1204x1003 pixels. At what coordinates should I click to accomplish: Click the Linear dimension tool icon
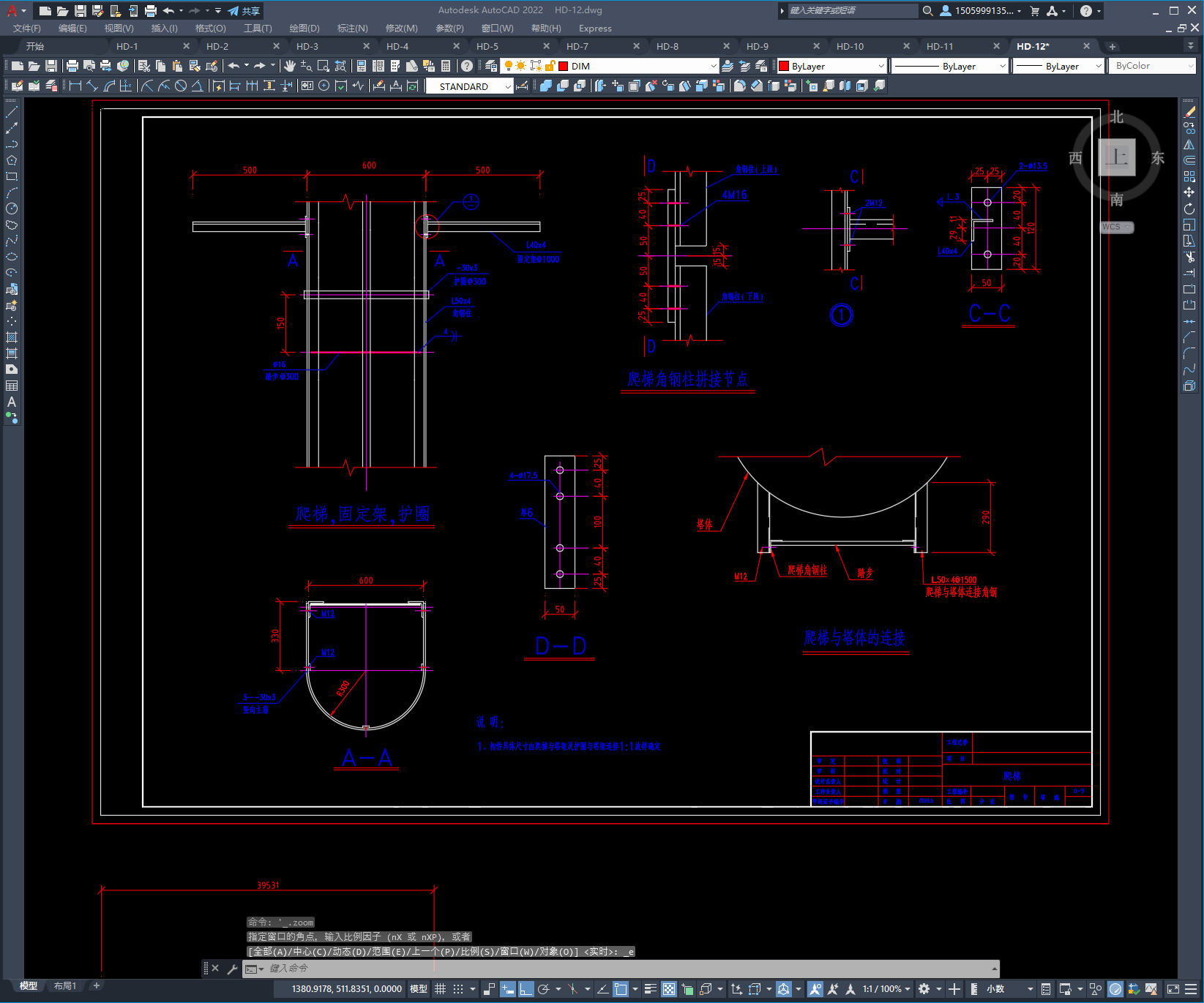(75, 86)
